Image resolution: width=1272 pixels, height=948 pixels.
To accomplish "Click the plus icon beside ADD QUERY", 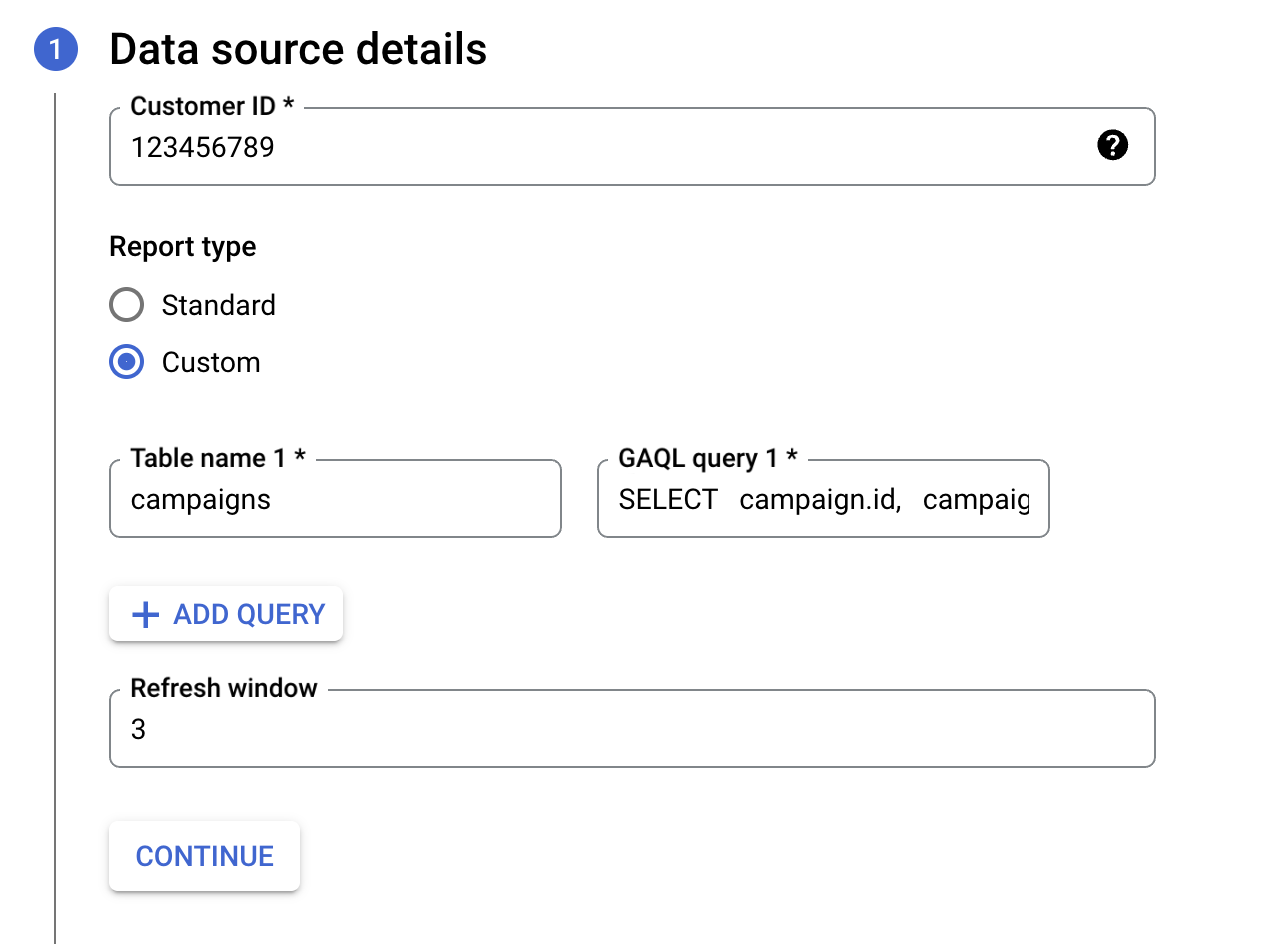I will click(x=146, y=614).
